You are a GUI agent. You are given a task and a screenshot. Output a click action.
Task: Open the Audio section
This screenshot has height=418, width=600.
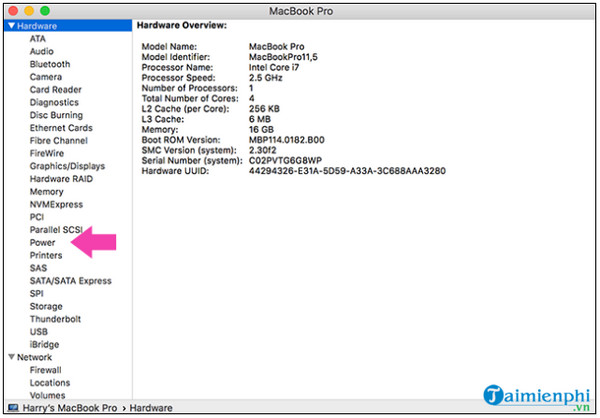(x=41, y=51)
